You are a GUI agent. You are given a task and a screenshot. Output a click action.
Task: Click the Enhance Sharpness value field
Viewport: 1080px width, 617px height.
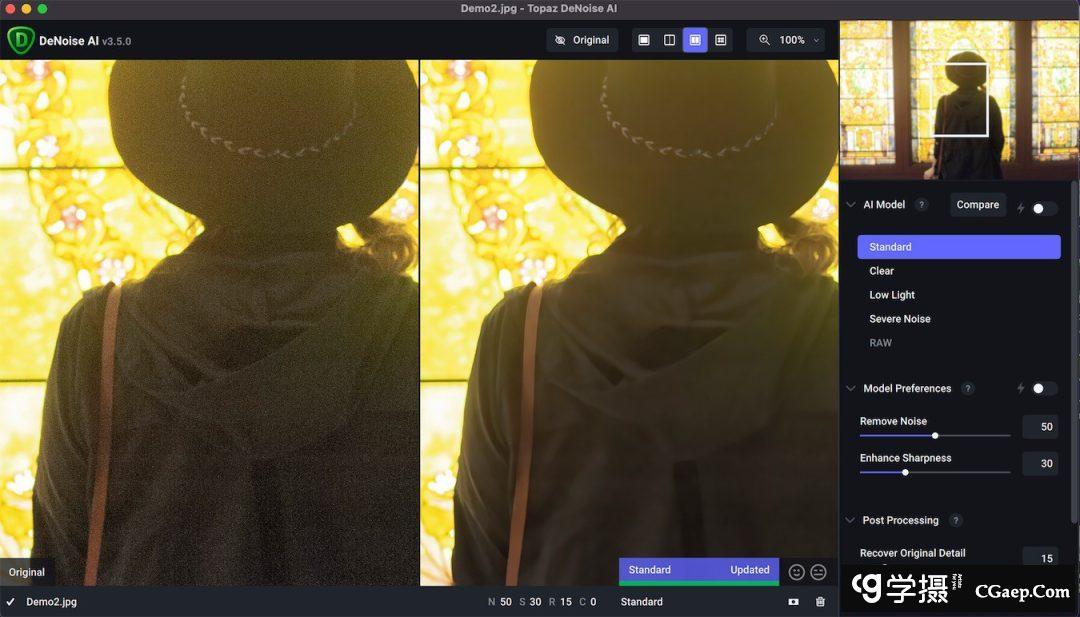[x=1040, y=464]
